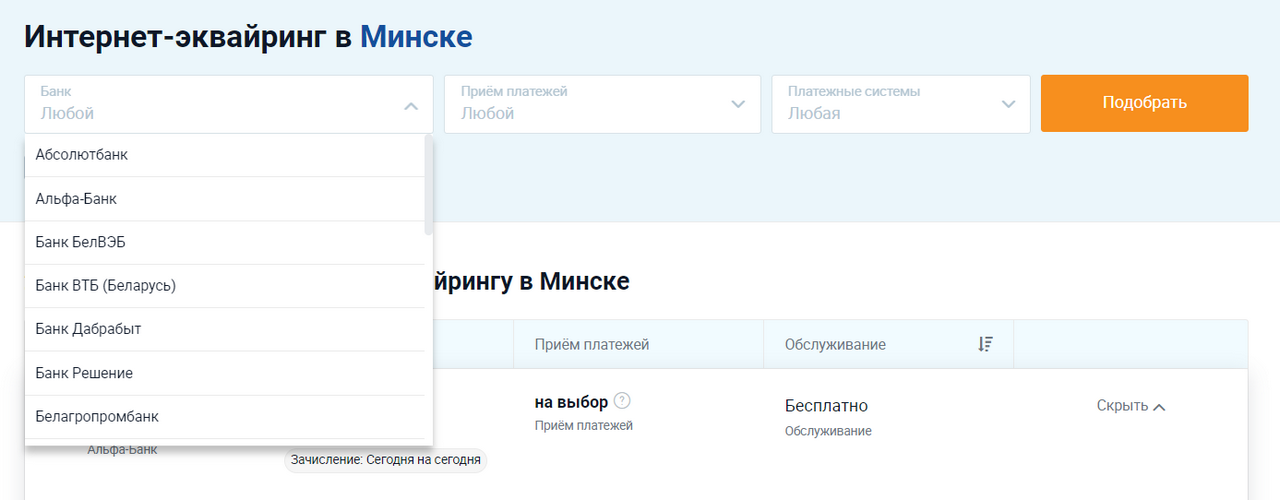The image size is (1280, 500).
Task: Pick Банк ВТБ (Беларусь) from the list
Action: [105, 286]
